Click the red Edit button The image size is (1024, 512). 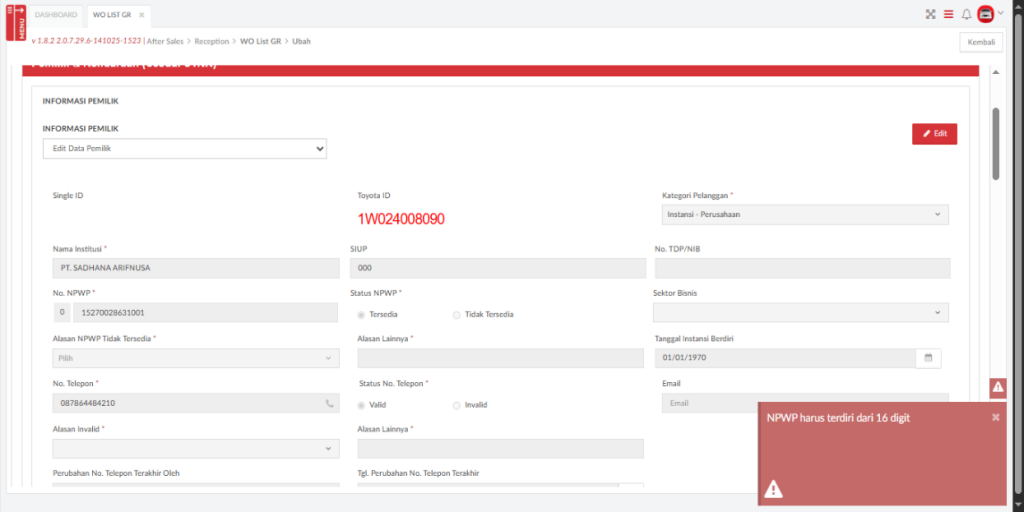click(x=934, y=133)
